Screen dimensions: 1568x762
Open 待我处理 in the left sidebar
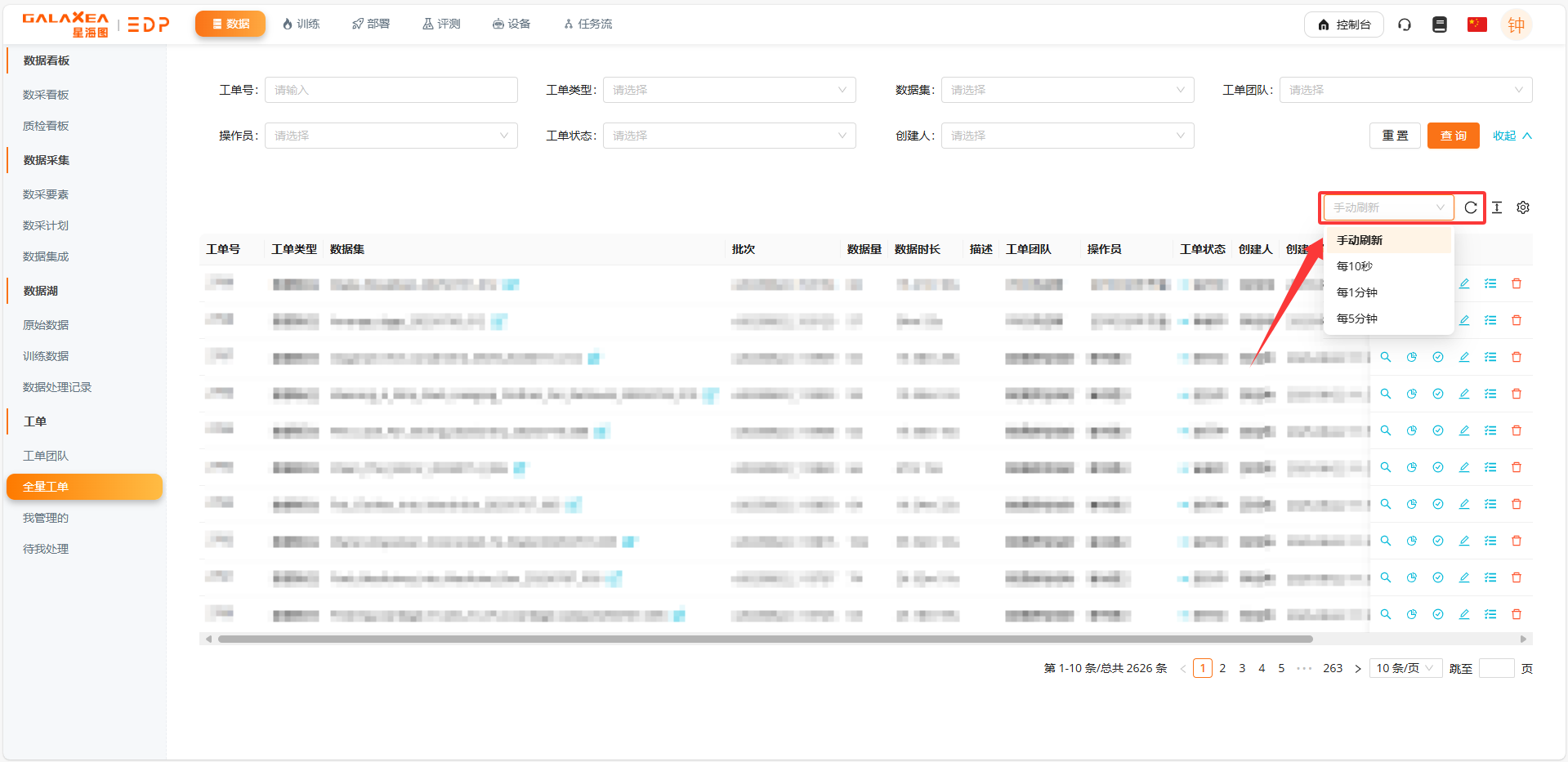tap(46, 549)
